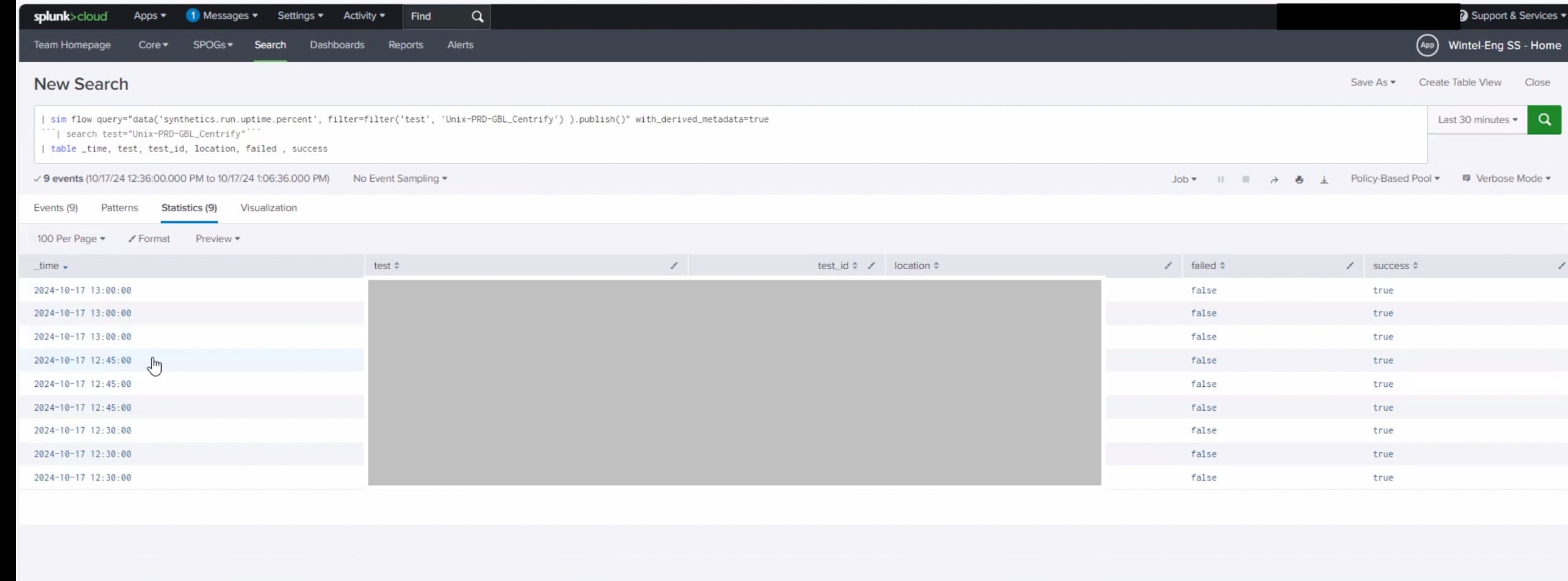Image resolution: width=1568 pixels, height=581 pixels.
Task: Click the failed column edit pencil
Action: point(1350,265)
